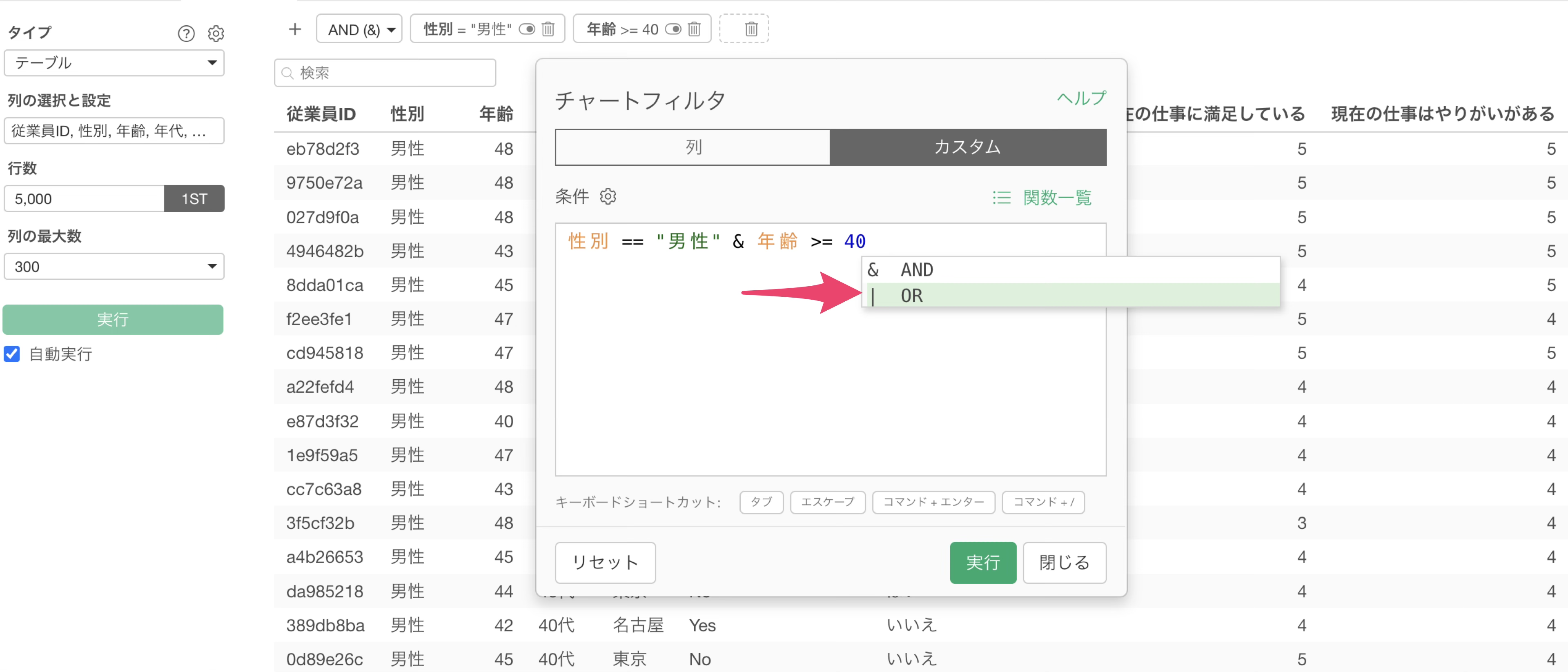Viewport: 1568px width, 672px height.
Task: Click the green 実行 button in dialog
Action: pyautogui.click(x=982, y=563)
